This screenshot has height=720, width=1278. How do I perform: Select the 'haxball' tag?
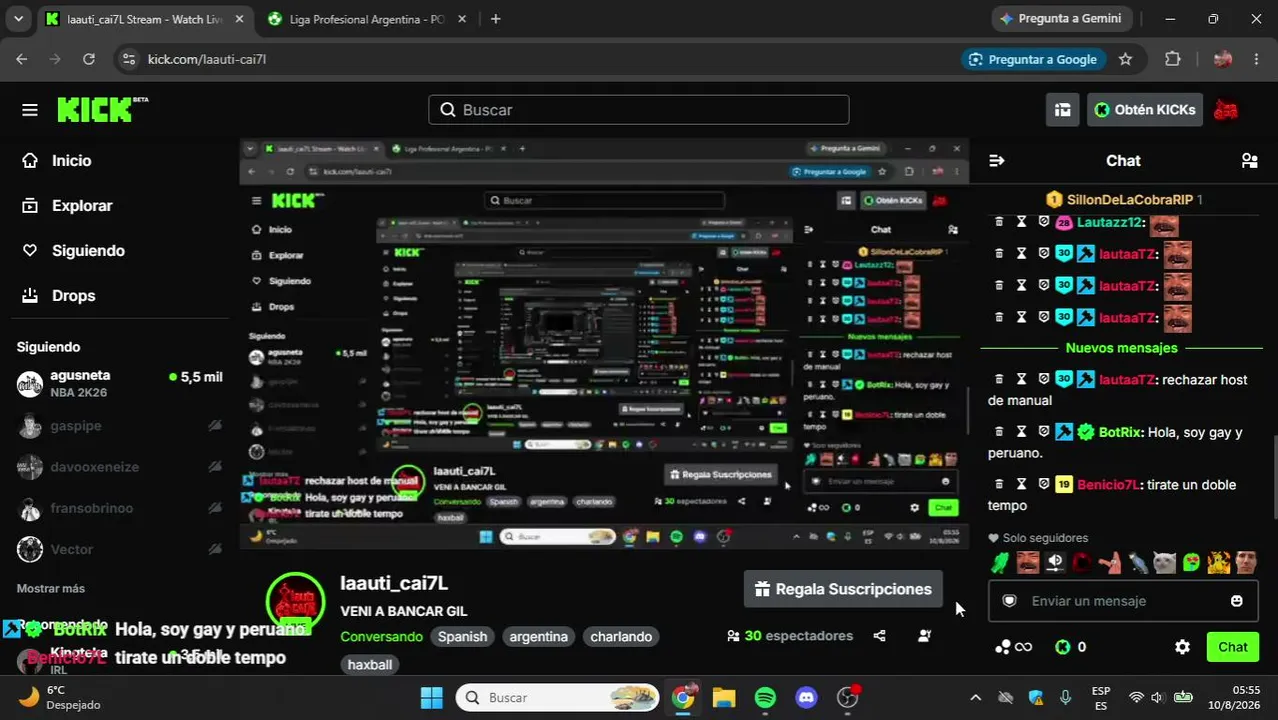pos(370,664)
